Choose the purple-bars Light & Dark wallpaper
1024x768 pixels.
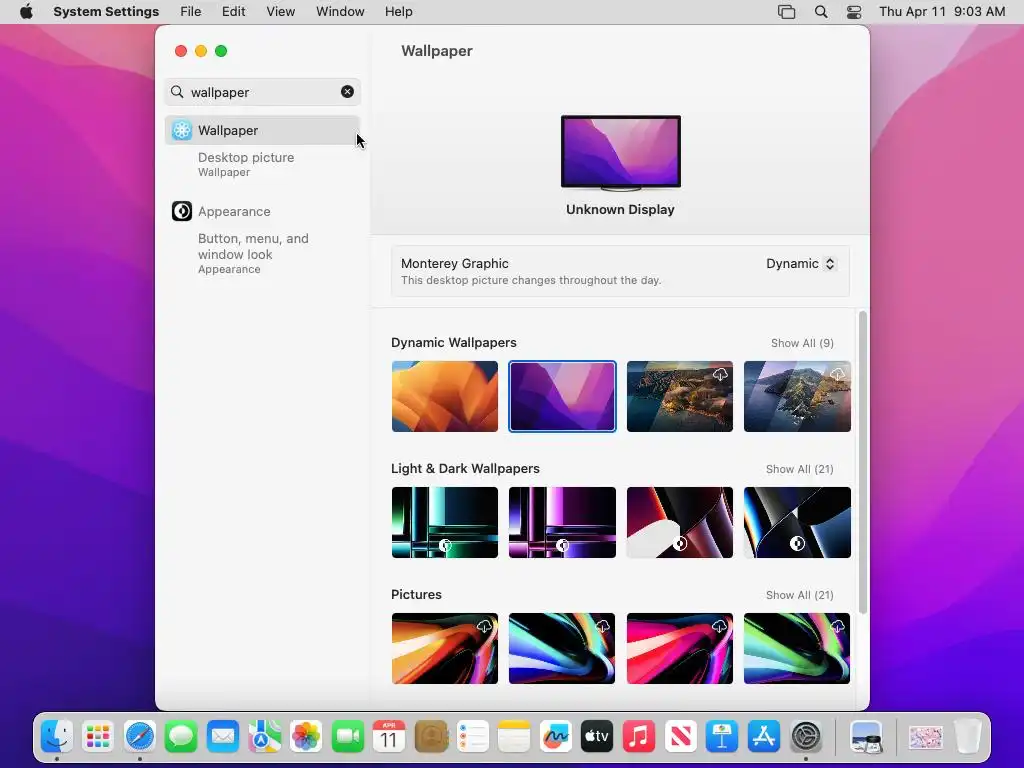562,522
